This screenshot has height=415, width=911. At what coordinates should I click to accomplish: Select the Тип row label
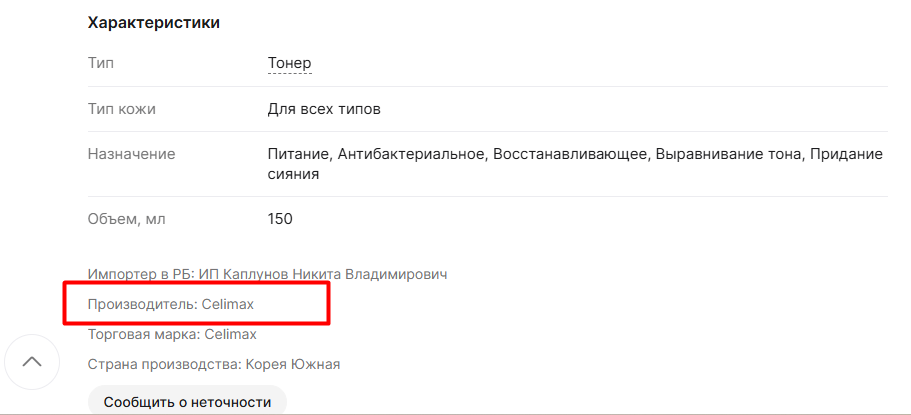(101, 63)
